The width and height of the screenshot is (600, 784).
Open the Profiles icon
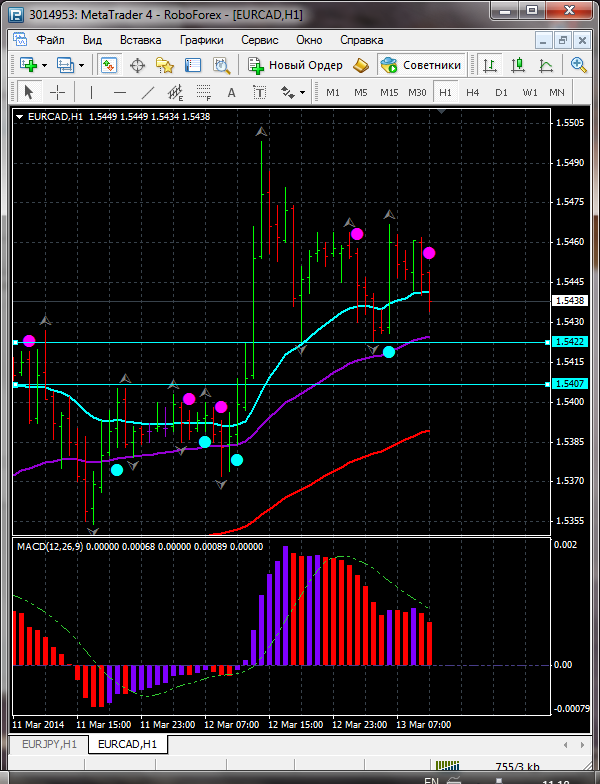[65, 65]
